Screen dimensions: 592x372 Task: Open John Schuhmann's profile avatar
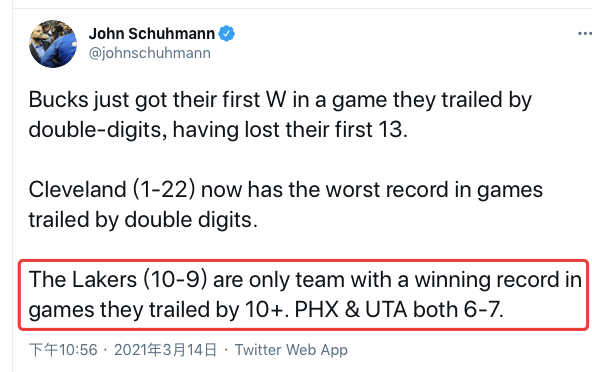(x=53, y=44)
